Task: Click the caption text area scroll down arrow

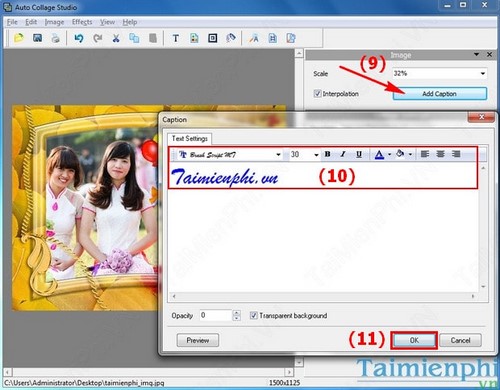Action: coord(483,287)
